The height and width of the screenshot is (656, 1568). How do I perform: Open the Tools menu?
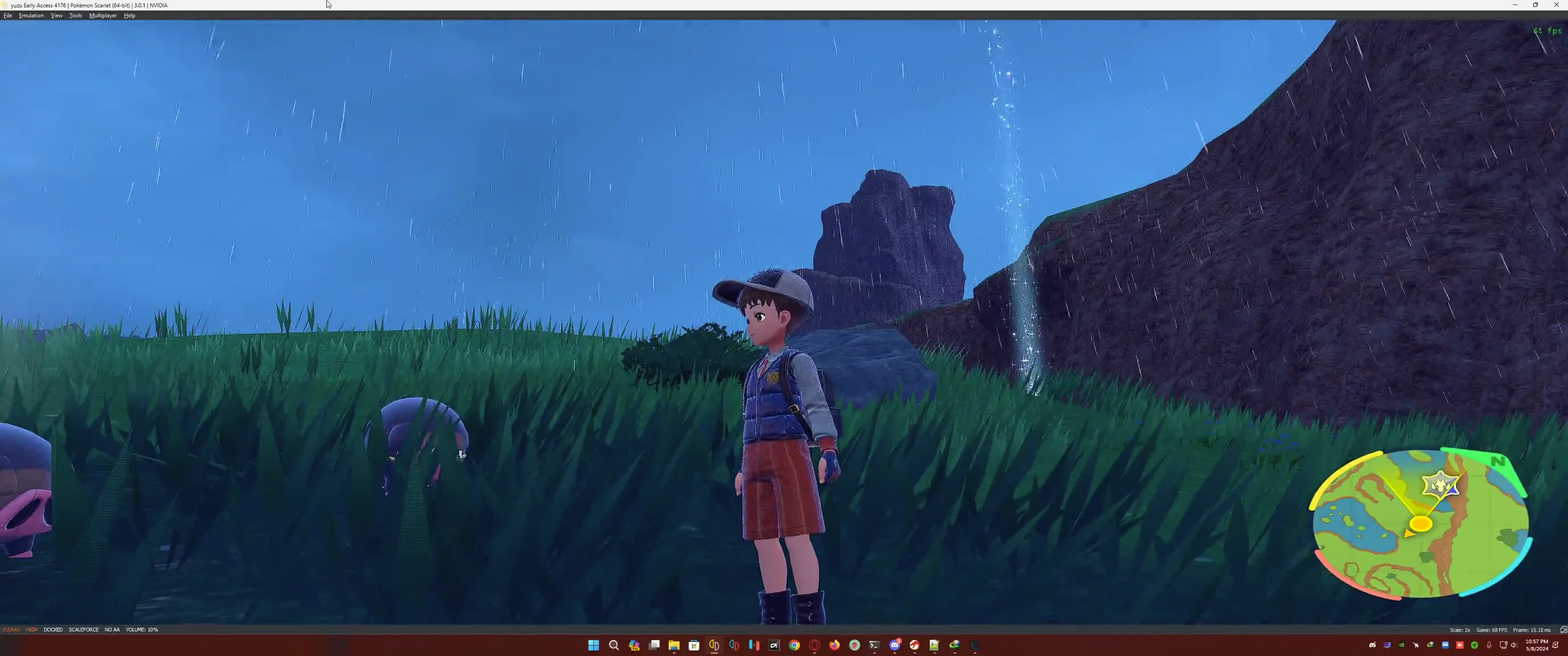[x=75, y=15]
